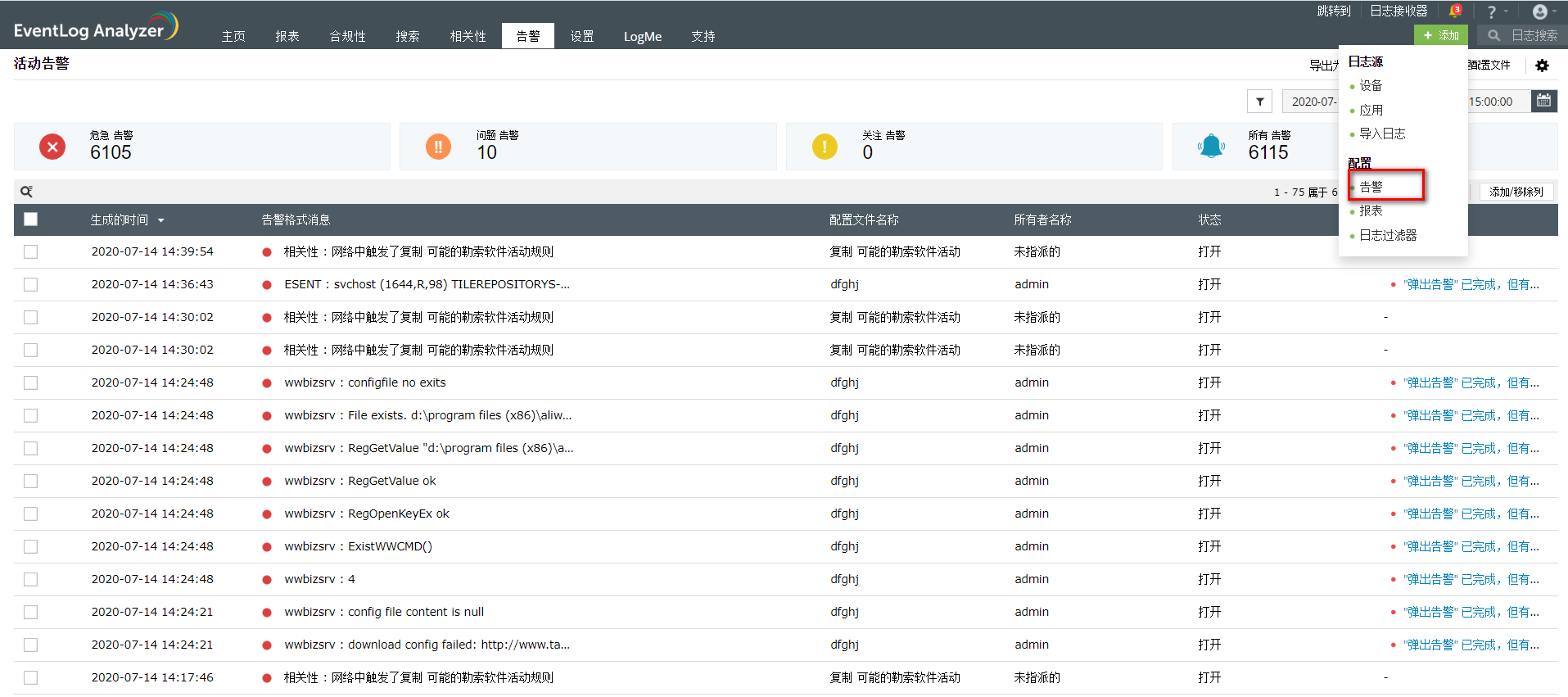1568x697 pixels.
Task: Select checkbox for 14:36:43 ESENT alert
Action: 31,285
